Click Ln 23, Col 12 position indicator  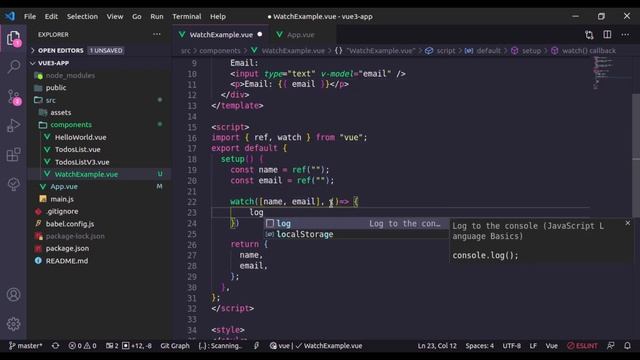click(x=437, y=346)
